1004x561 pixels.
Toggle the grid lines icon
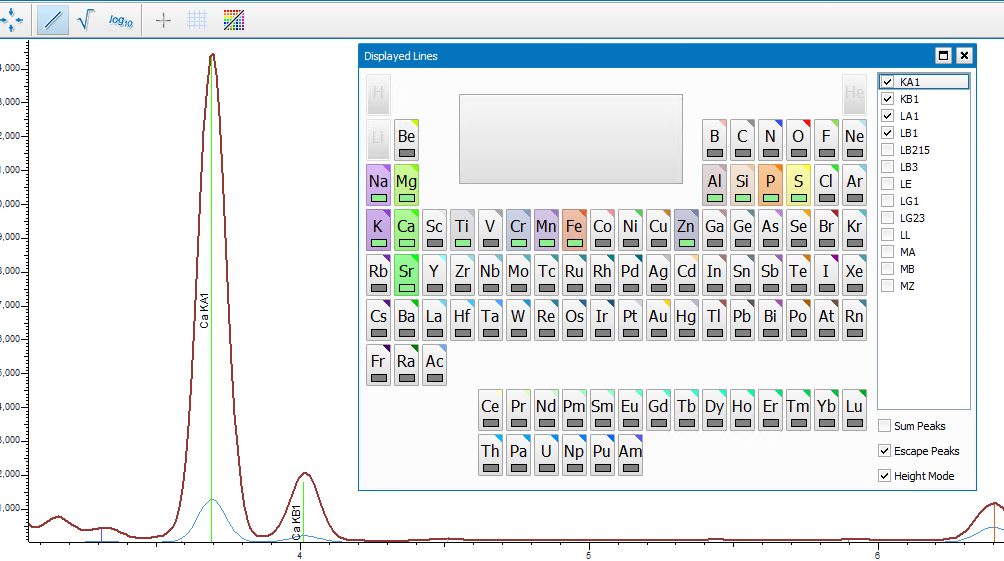click(198, 19)
